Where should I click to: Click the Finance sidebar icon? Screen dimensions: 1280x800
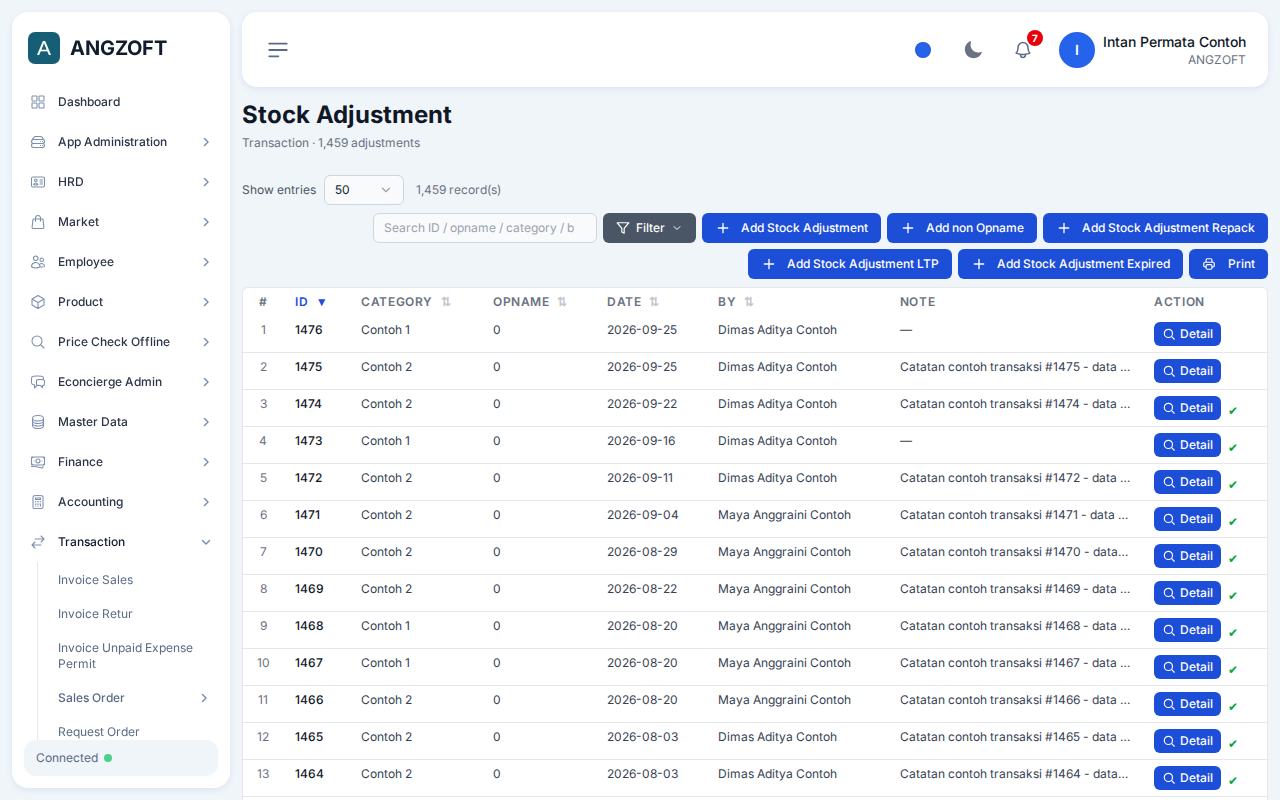click(38, 462)
